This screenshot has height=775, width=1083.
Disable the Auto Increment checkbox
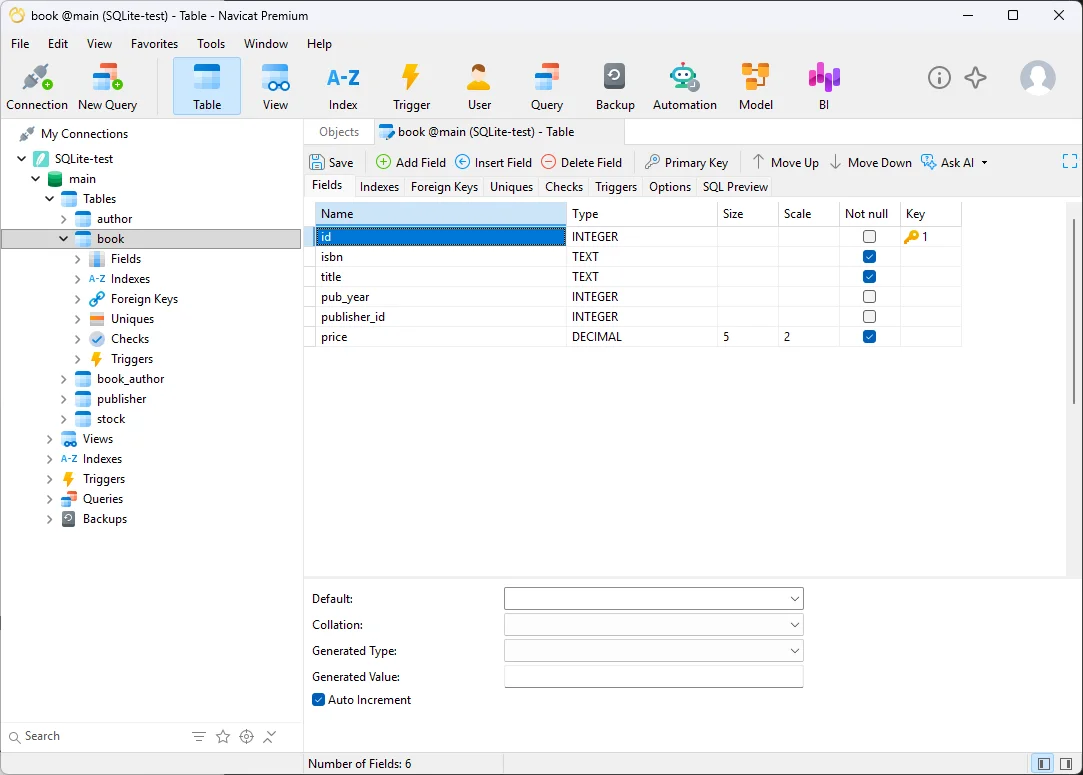(x=318, y=700)
